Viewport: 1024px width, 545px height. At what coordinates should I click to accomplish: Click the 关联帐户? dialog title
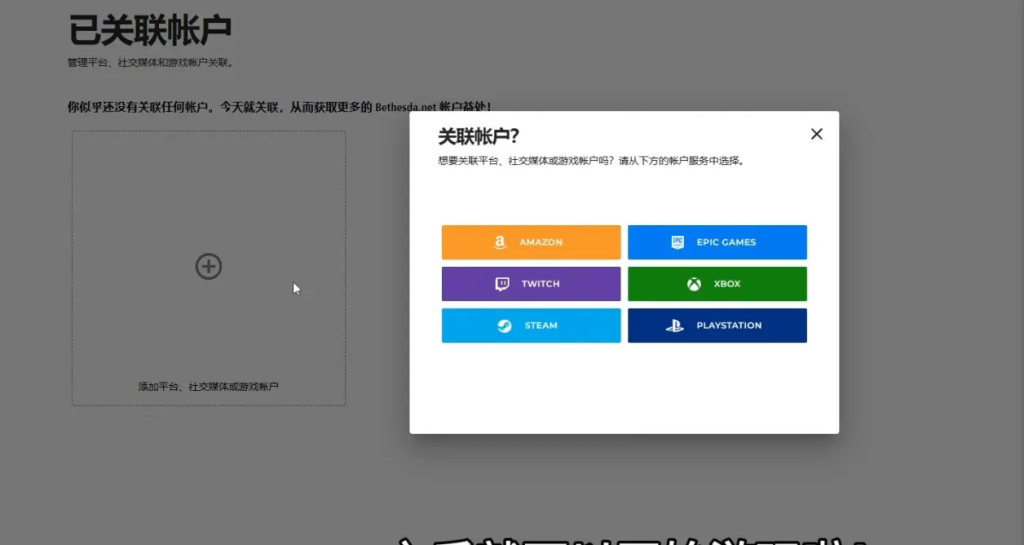(x=478, y=136)
